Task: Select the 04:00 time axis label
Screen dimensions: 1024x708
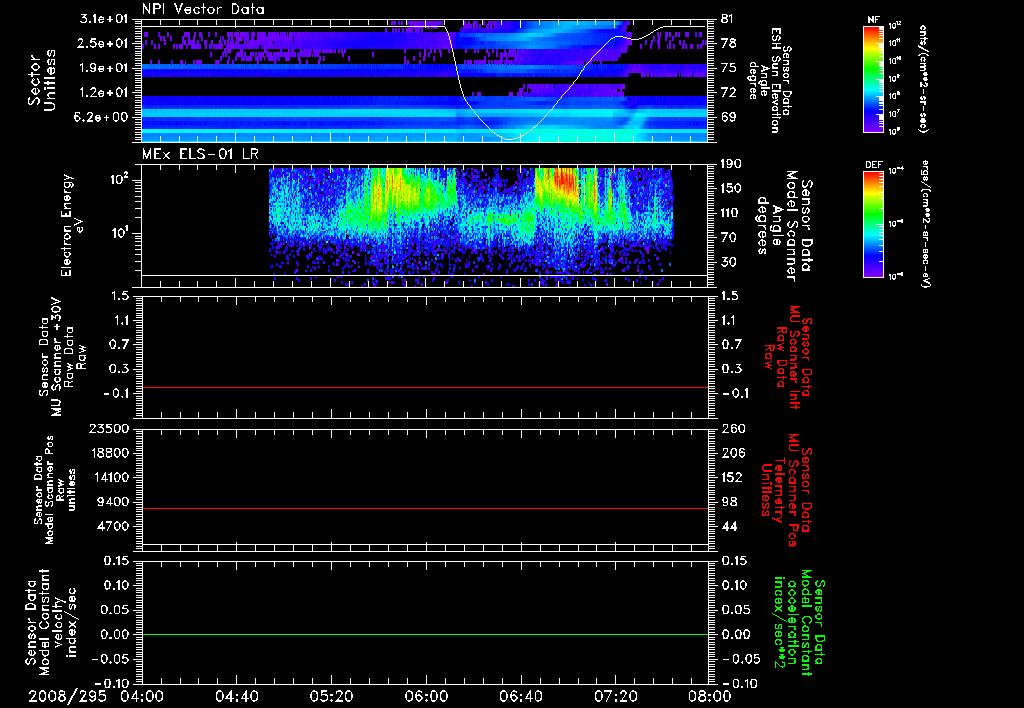Action: pyautogui.click(x=142, y=696)
